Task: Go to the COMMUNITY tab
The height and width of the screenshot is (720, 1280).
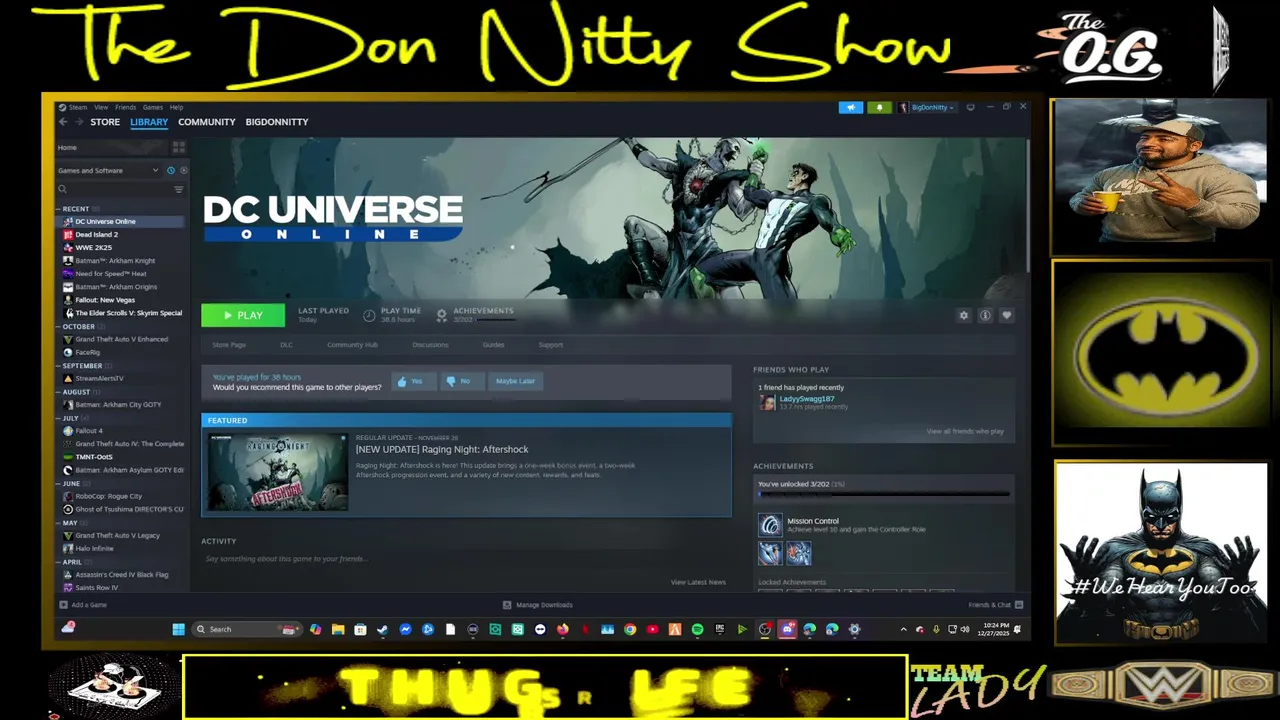Action: 207,122
